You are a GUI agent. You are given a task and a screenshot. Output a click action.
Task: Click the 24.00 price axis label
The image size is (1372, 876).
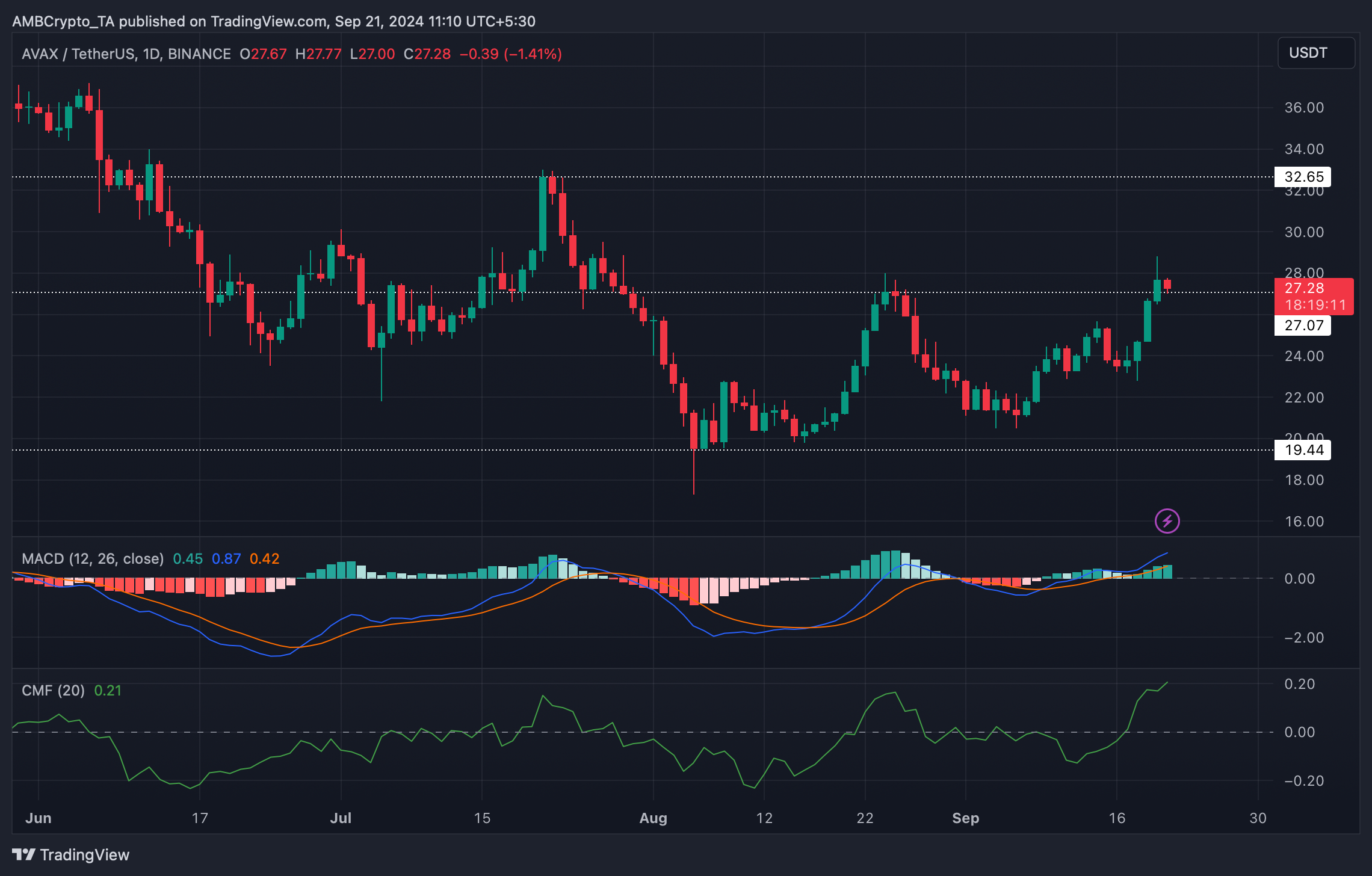pyautogui.click(x=1304, y=356)
